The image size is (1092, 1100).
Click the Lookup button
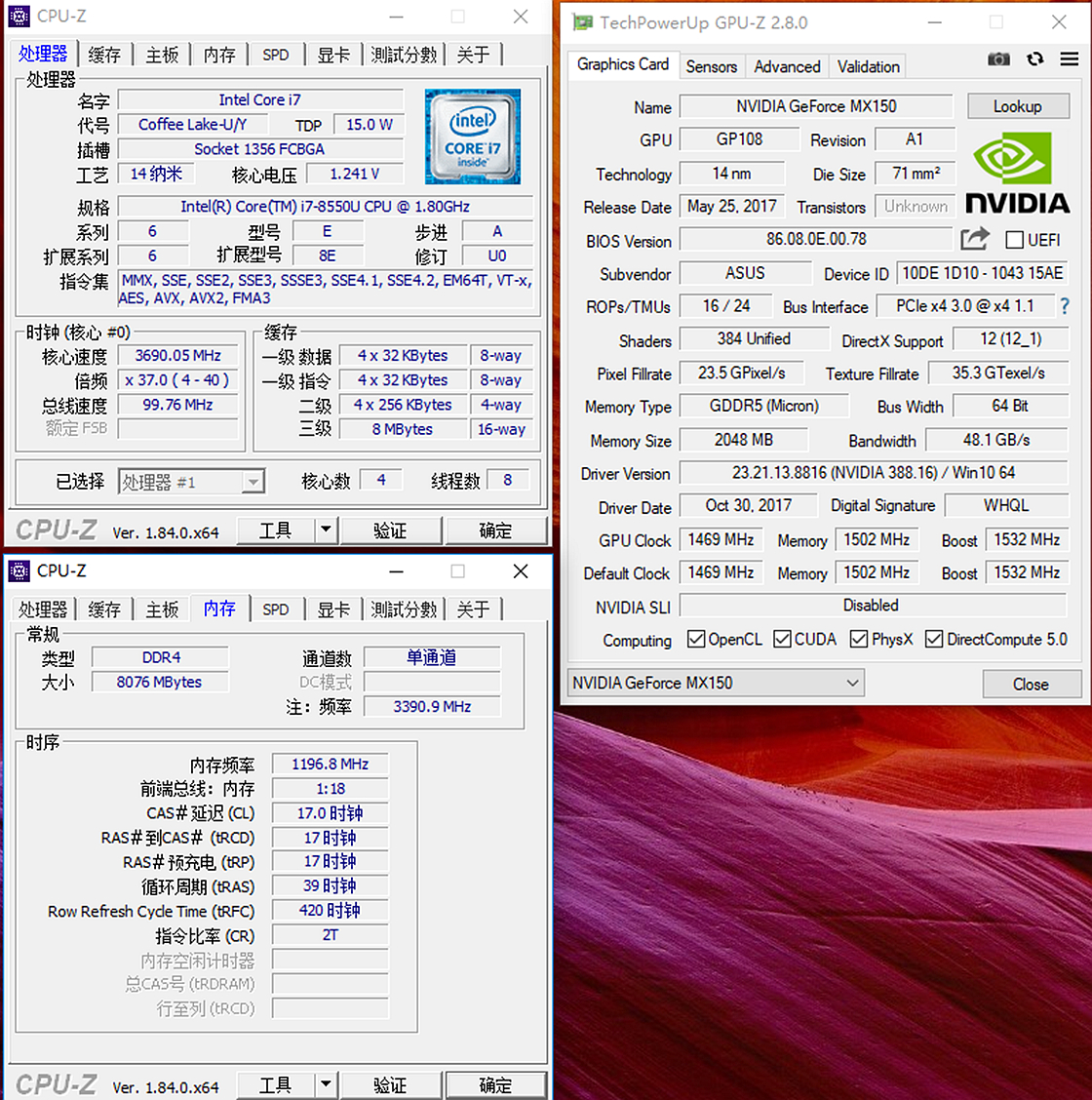pos(1018,105)
